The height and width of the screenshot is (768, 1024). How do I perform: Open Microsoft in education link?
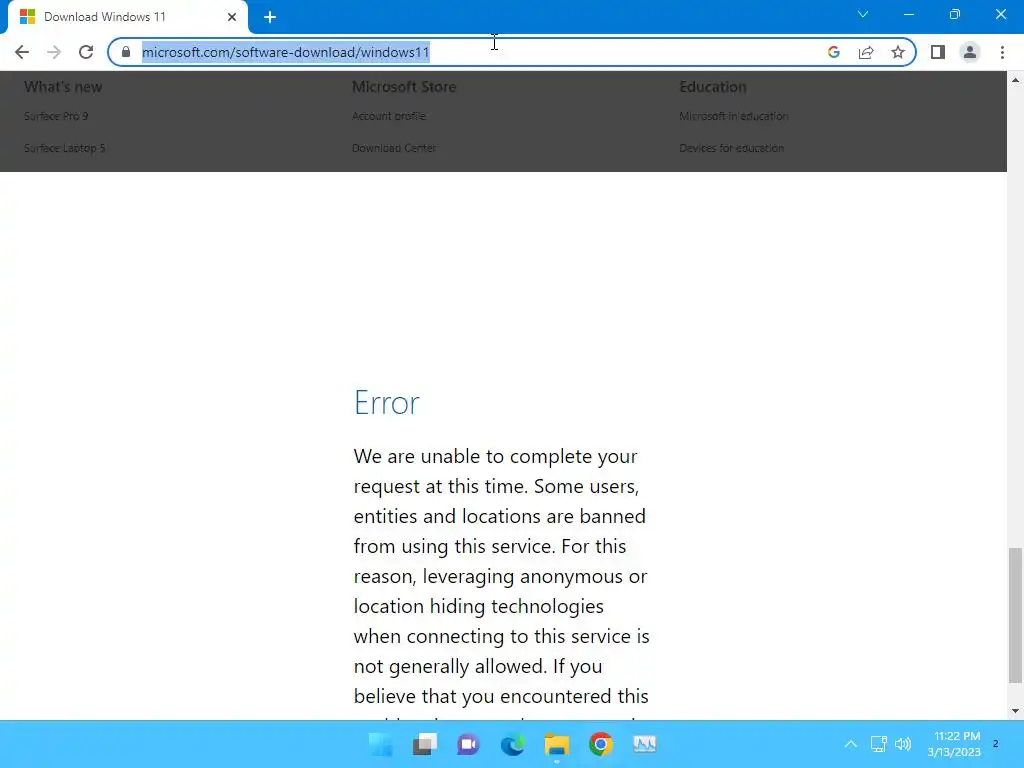[733, 116]
